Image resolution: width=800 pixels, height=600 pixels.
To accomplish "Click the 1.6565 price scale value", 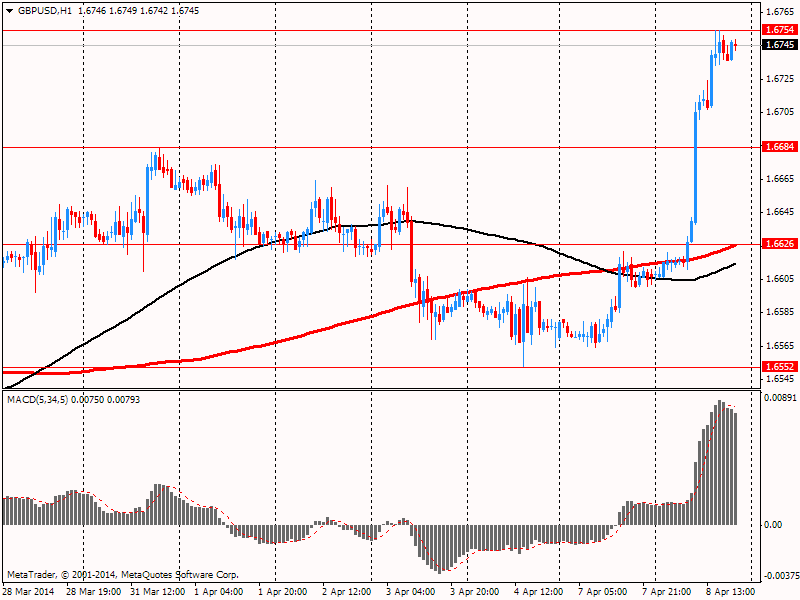I will click(780, 345).
